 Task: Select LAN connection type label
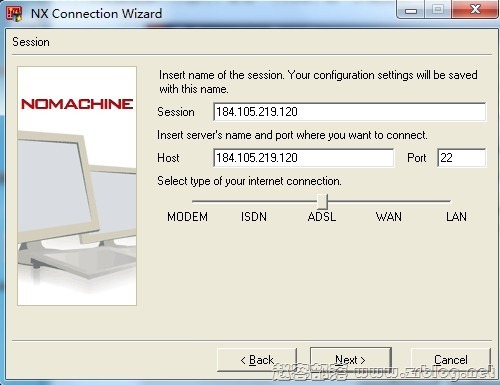point(456,217)
